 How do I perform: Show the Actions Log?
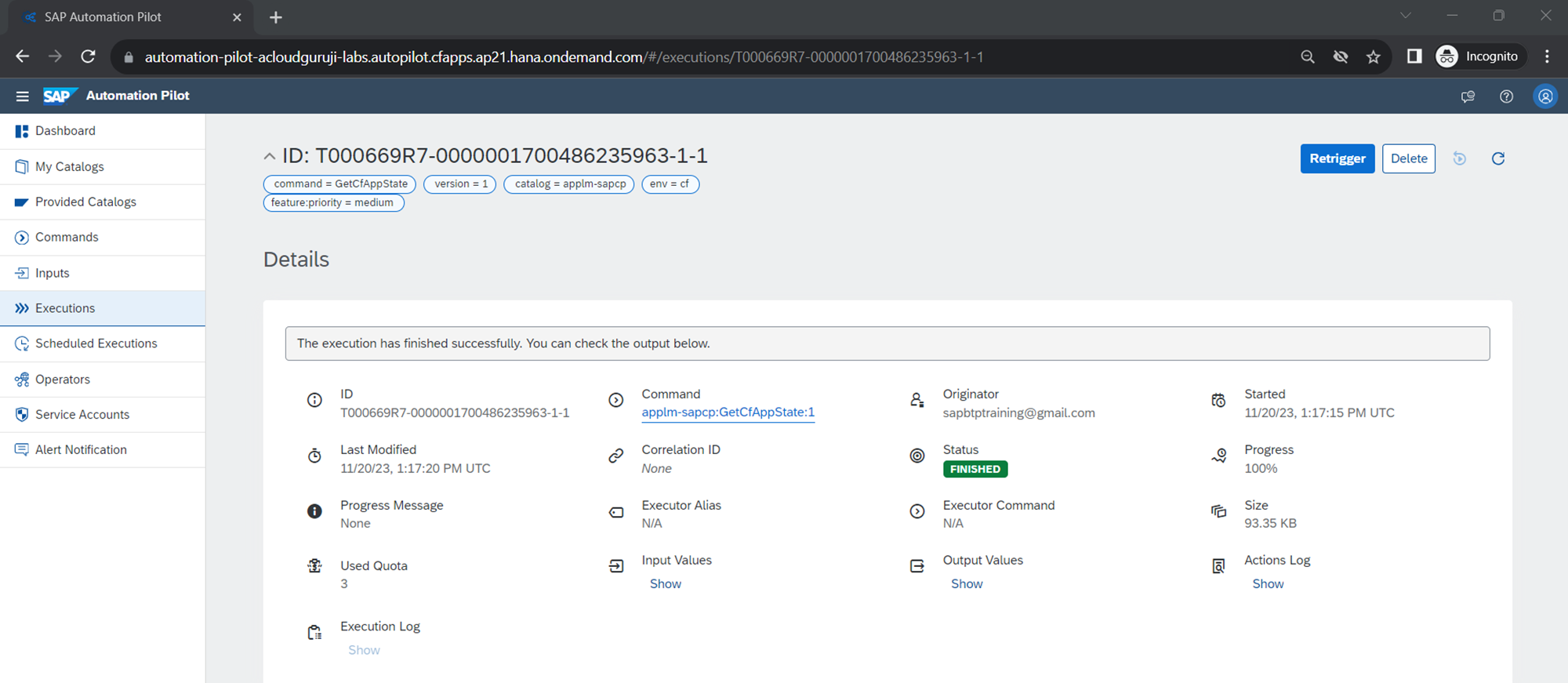pyautogui.click(x=1267, y=583)
